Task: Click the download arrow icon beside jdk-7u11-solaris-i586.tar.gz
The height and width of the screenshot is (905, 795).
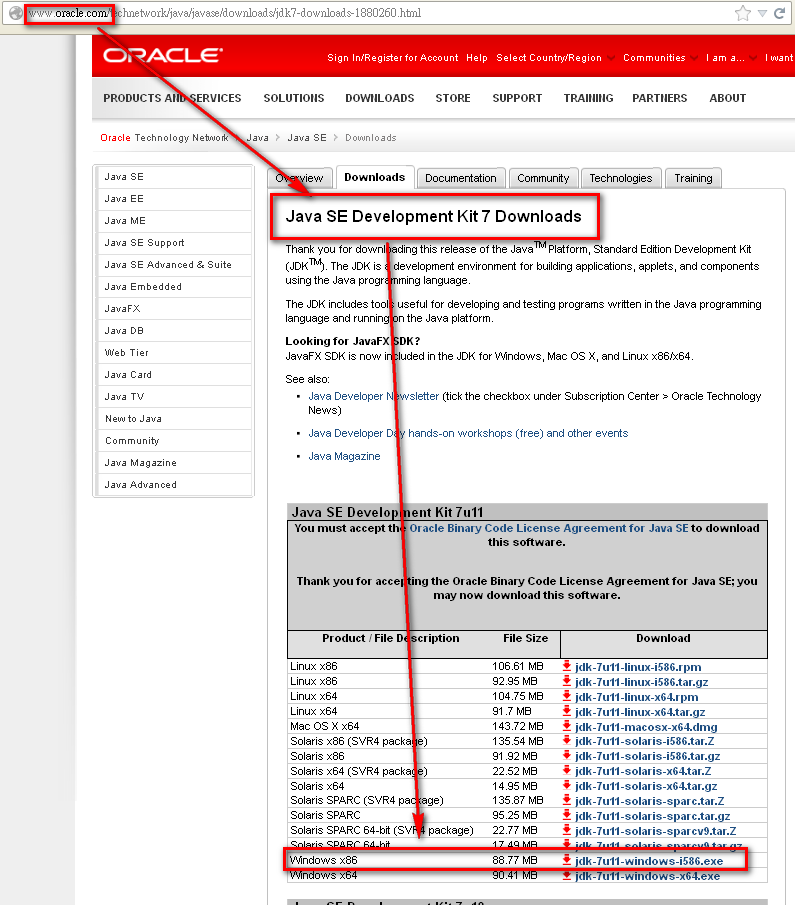Action: pyautogui.click(x=567, y=756)
